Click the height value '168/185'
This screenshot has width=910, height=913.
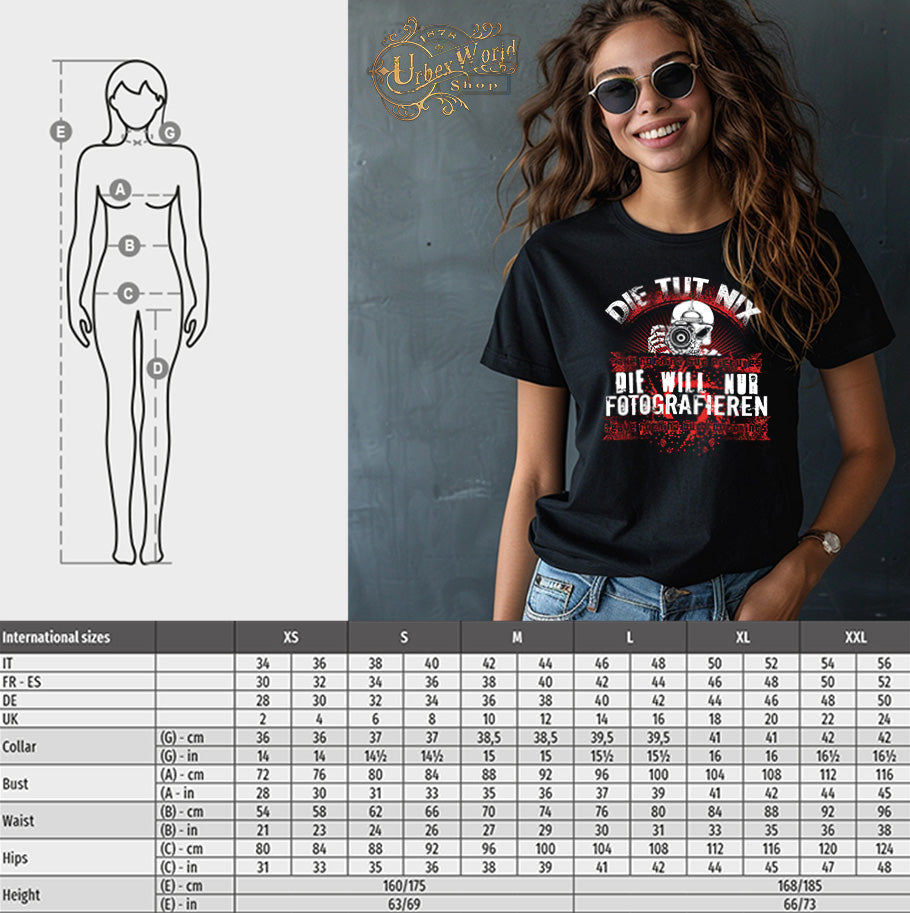point(799,886)
